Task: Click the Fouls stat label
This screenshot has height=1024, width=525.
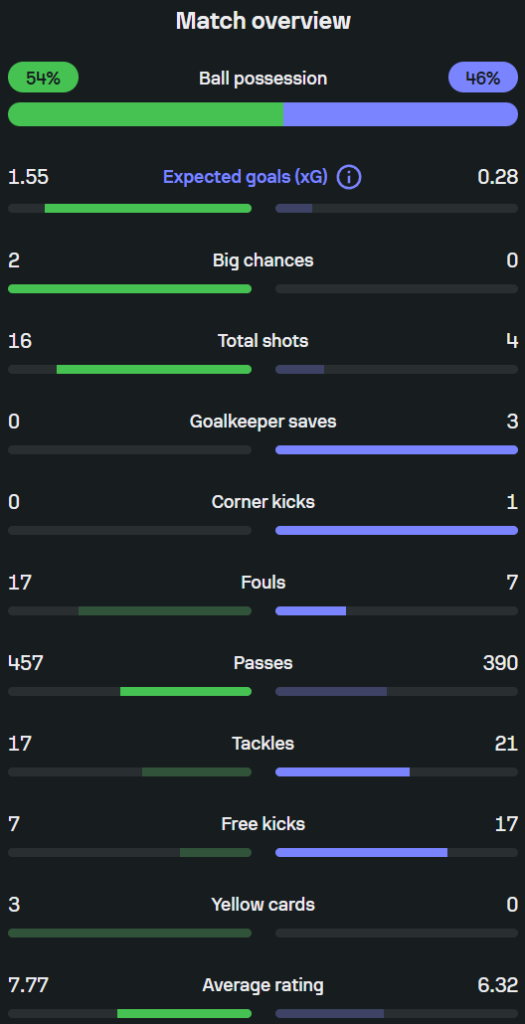Action: coord(263,582)
